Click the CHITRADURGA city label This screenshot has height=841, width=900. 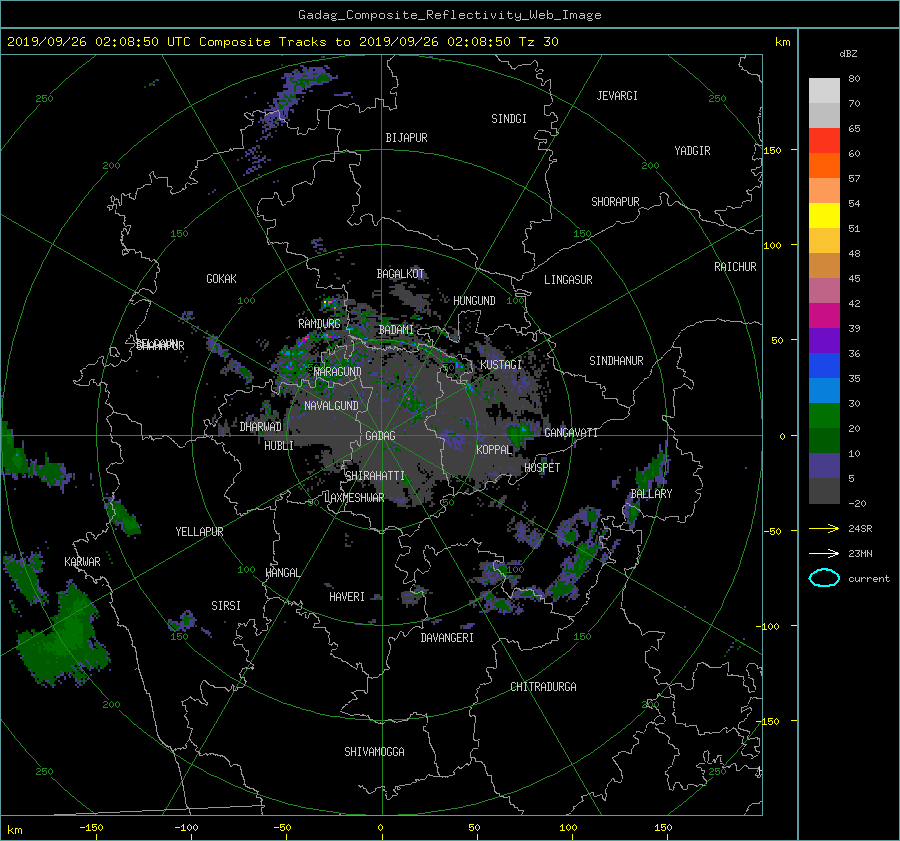click(x=543, y=687)
